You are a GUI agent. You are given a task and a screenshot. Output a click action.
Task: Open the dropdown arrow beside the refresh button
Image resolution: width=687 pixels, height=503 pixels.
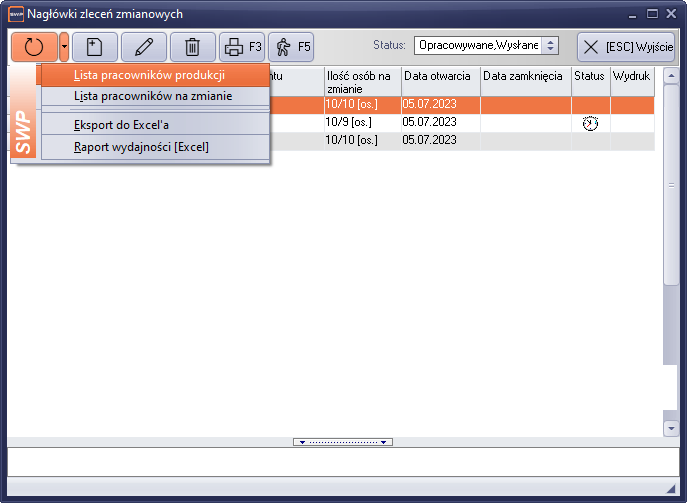tap(64, 47)
